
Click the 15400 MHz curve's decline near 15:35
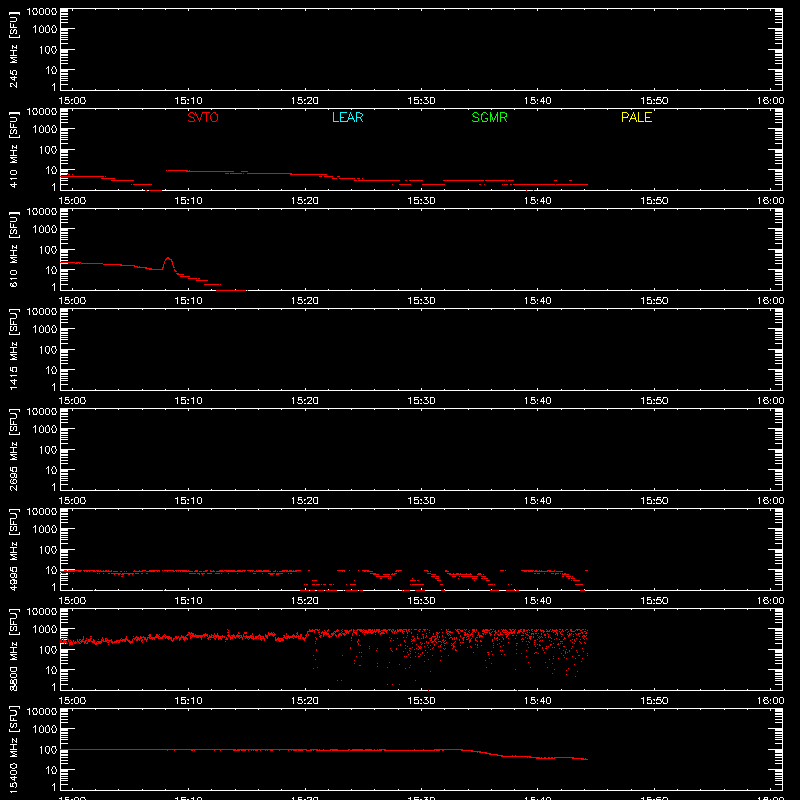point(482,752)
